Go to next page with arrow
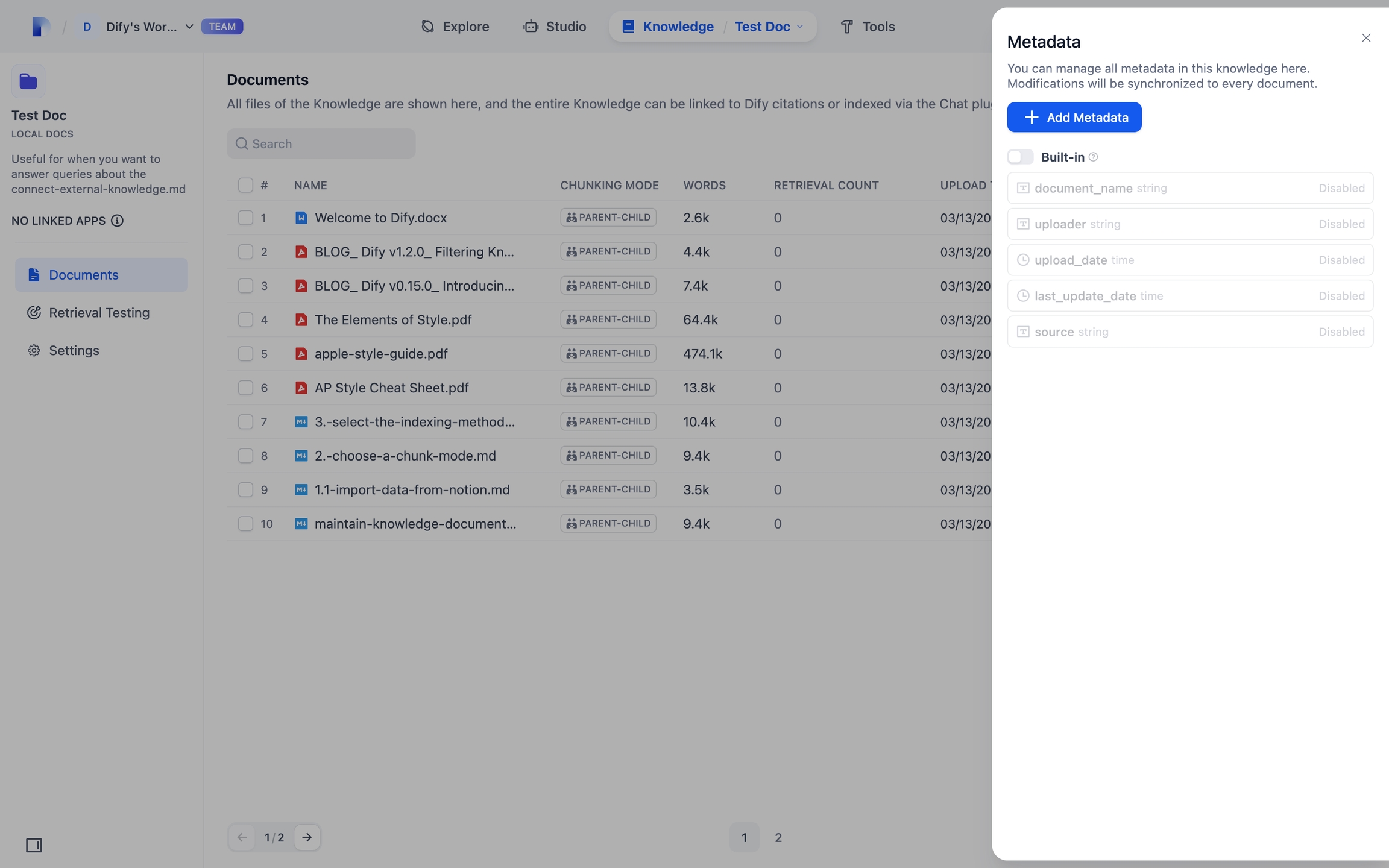 307,837
